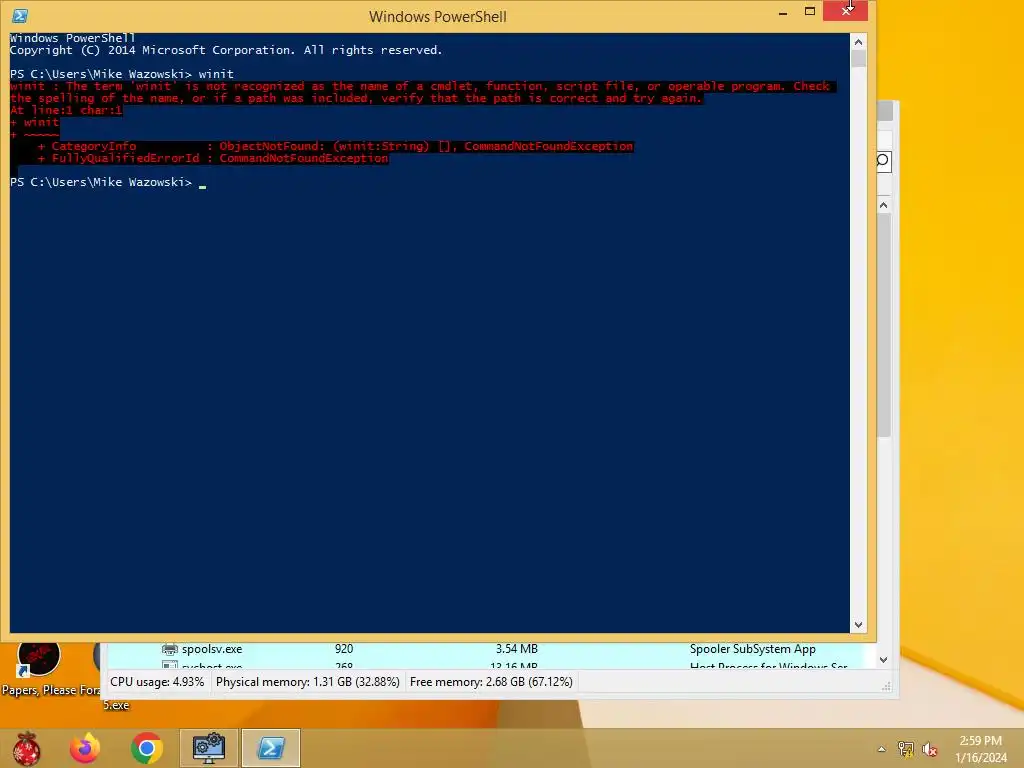The image size is (1024, 768).
Task: Click the printer icon beside spoolsv.exe
Action: [x=170, y=649]
